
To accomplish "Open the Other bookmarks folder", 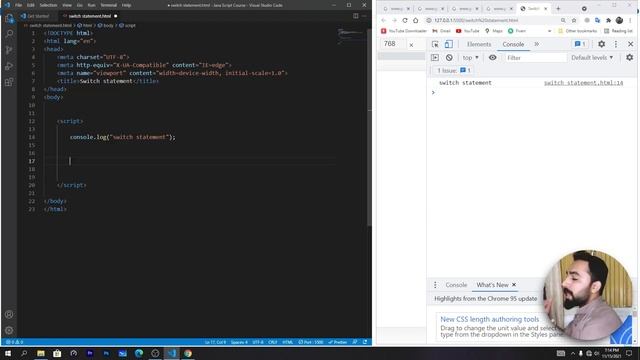I will tap(577, 31).
